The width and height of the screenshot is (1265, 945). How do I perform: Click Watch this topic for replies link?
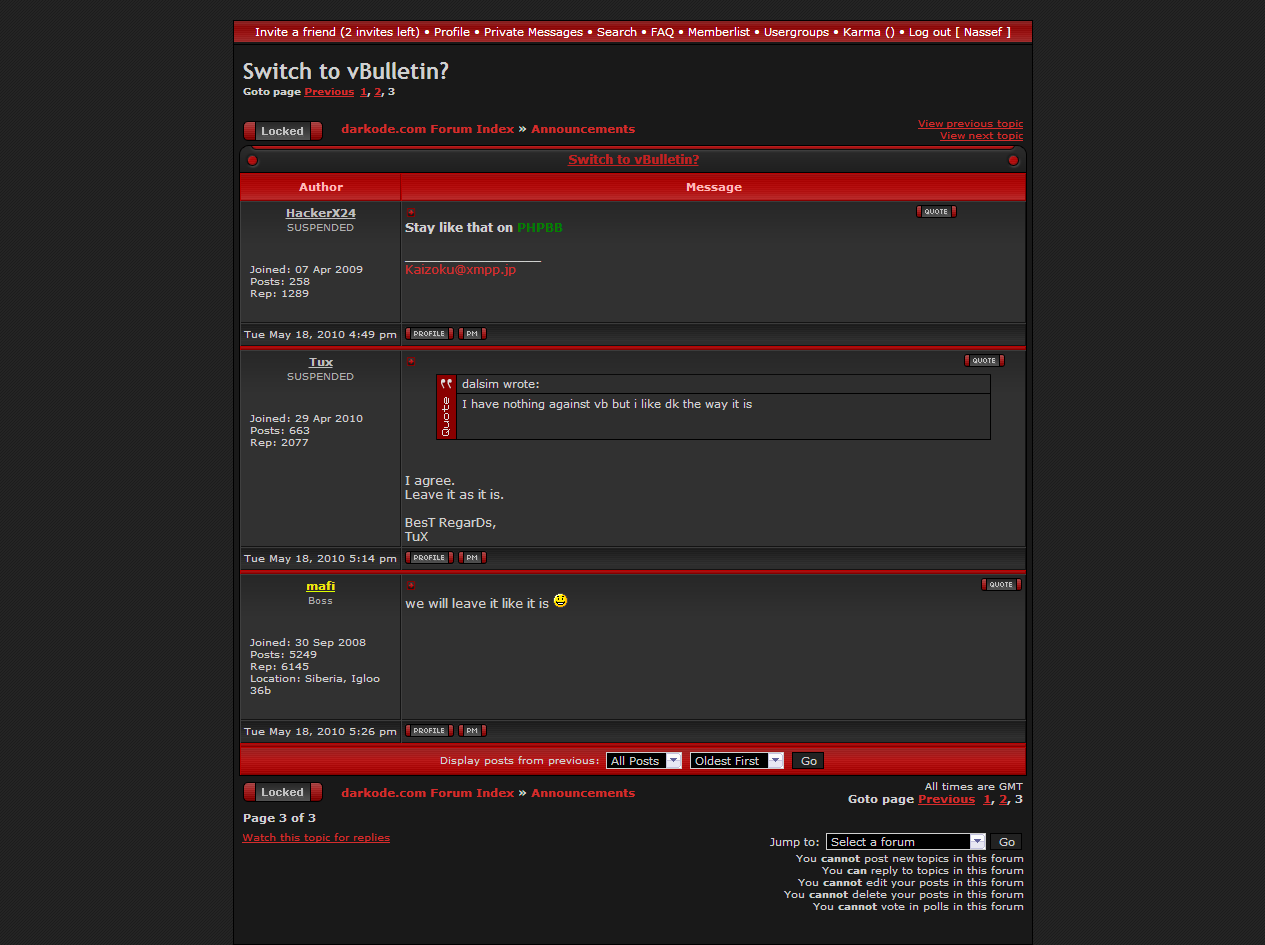pos(316,838)
